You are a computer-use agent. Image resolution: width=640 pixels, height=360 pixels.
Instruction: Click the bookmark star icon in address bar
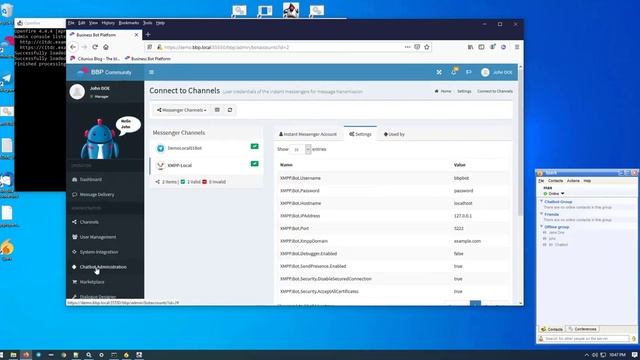(x=427, y=47)
